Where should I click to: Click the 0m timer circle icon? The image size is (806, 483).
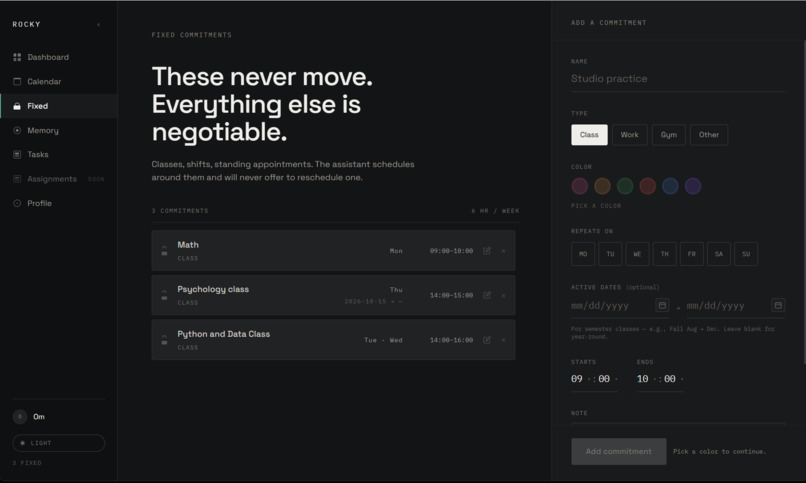20,417
